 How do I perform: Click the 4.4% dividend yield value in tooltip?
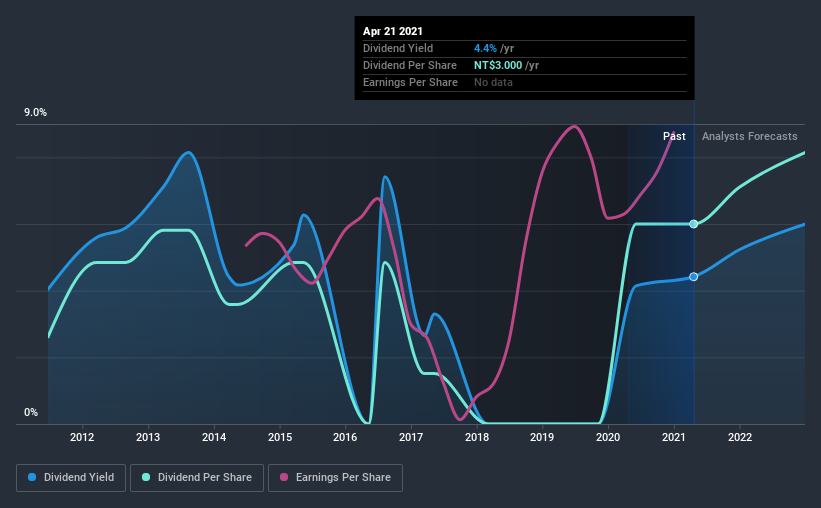(485, 48)
